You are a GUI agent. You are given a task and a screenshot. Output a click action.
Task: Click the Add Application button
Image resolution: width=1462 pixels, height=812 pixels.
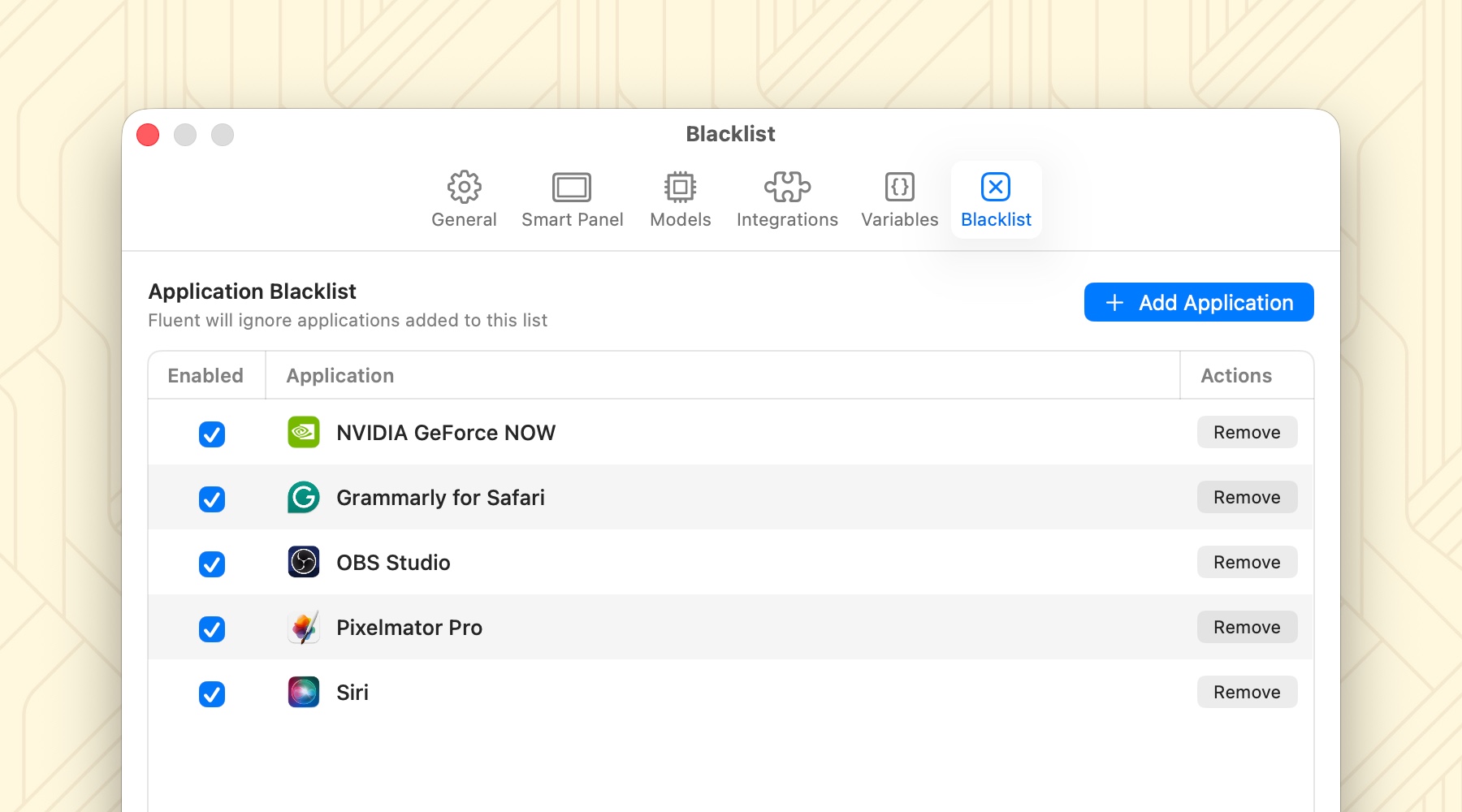click(1198, 302)
